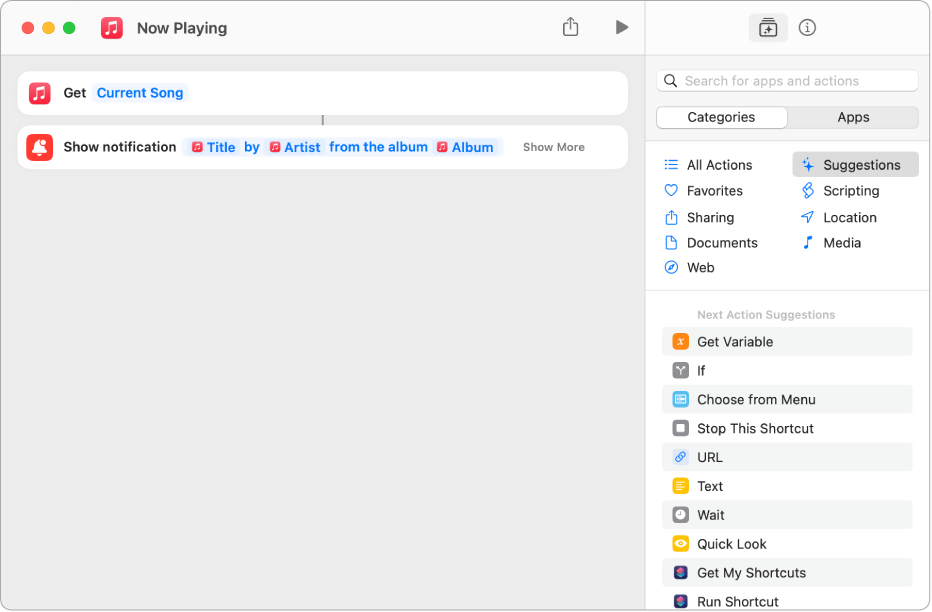This screenshot has height=612, width=932.
Task: Open the Favorites category
Action: pos(714,191)
